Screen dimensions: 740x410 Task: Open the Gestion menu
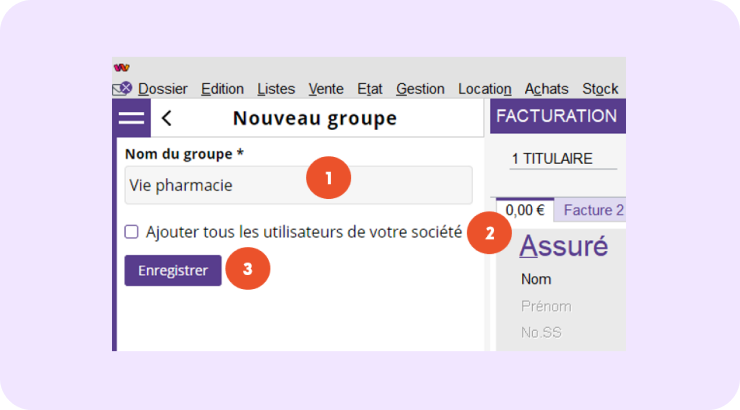click(x=420, y=89)
